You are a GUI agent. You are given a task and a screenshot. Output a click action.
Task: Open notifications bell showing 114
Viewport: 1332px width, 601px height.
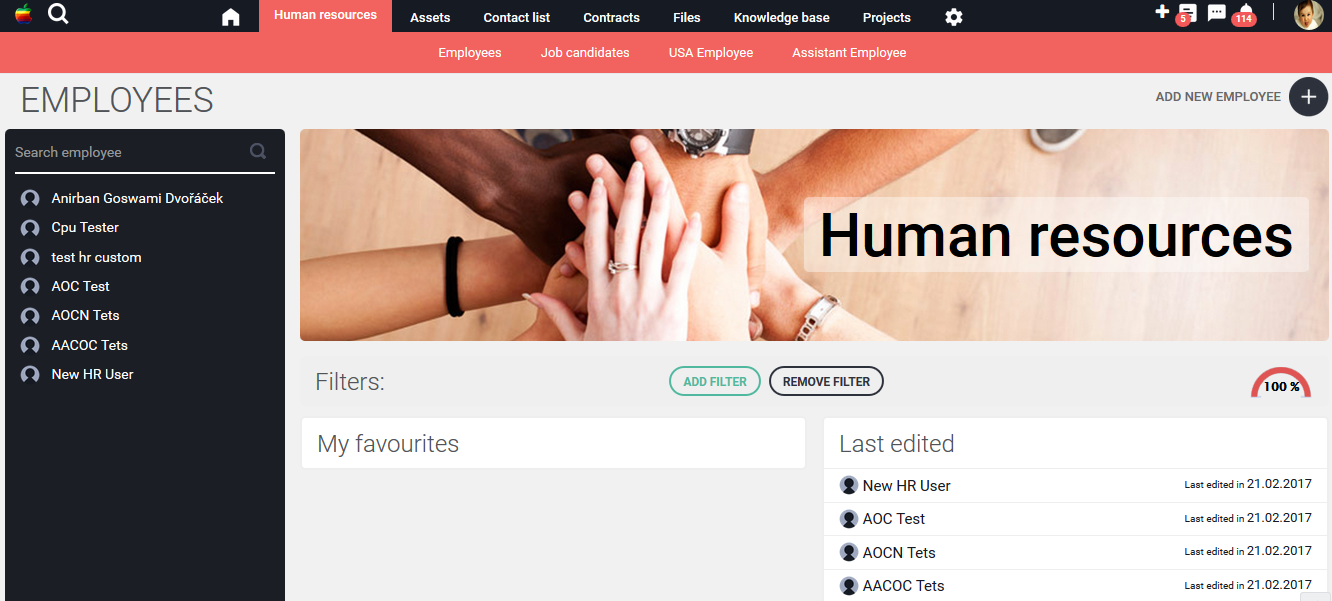tap(1244, 15)
